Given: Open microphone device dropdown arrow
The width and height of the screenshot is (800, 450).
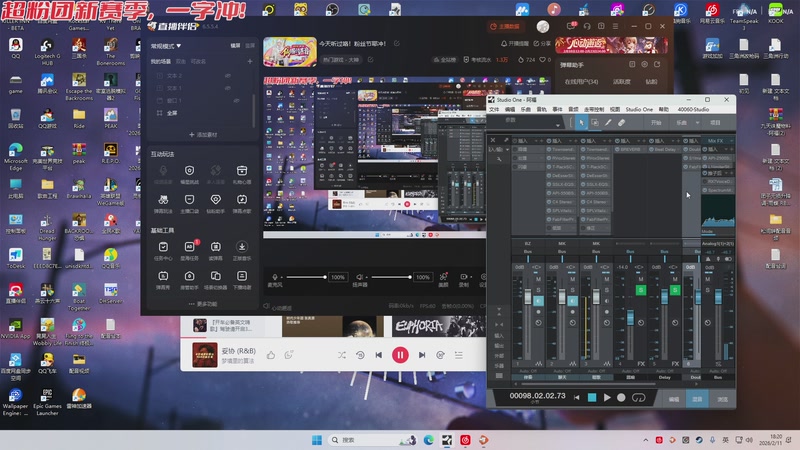Looking at the screenshot, I should [x=283, y=276].
